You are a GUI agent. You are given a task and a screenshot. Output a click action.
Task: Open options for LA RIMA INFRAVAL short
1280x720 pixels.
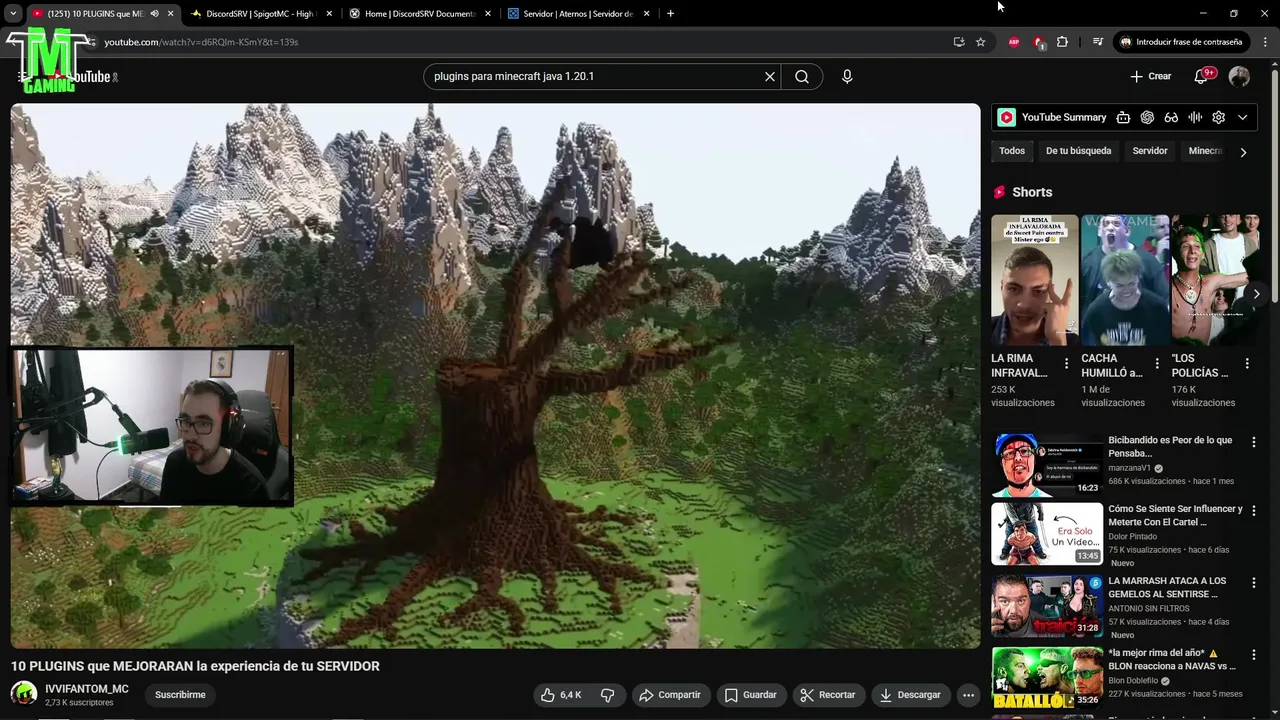click(1066, 364)
